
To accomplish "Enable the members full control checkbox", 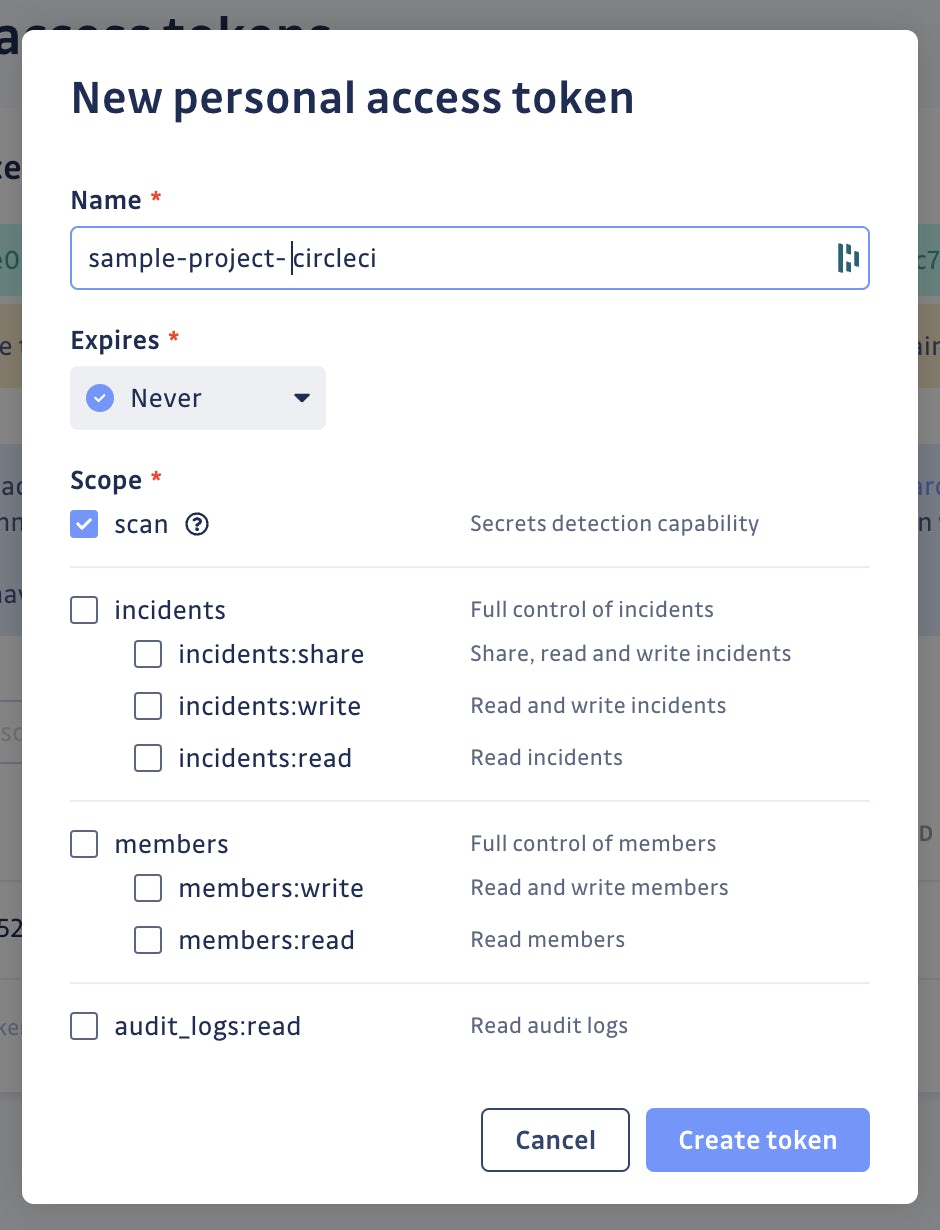I will click(x=84, y=844).
